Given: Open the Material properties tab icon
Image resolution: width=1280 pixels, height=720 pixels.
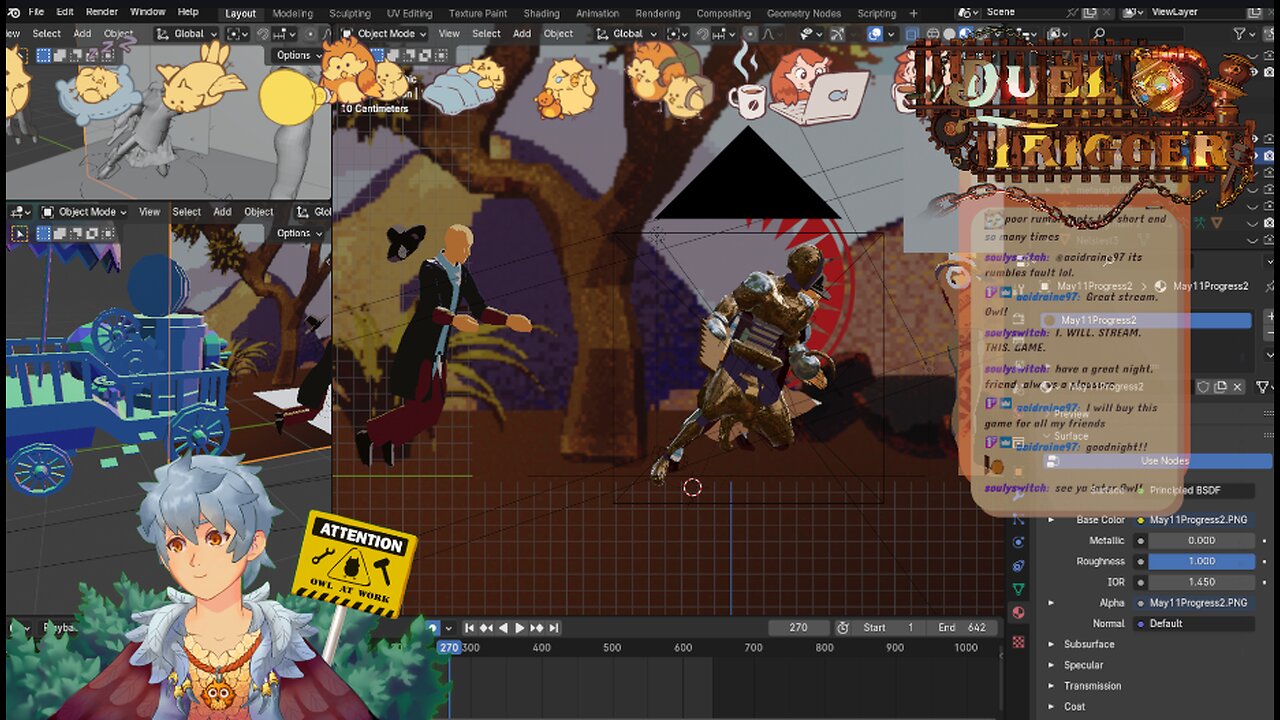Looking at the screenshot, I should (x=1019, y=613).
